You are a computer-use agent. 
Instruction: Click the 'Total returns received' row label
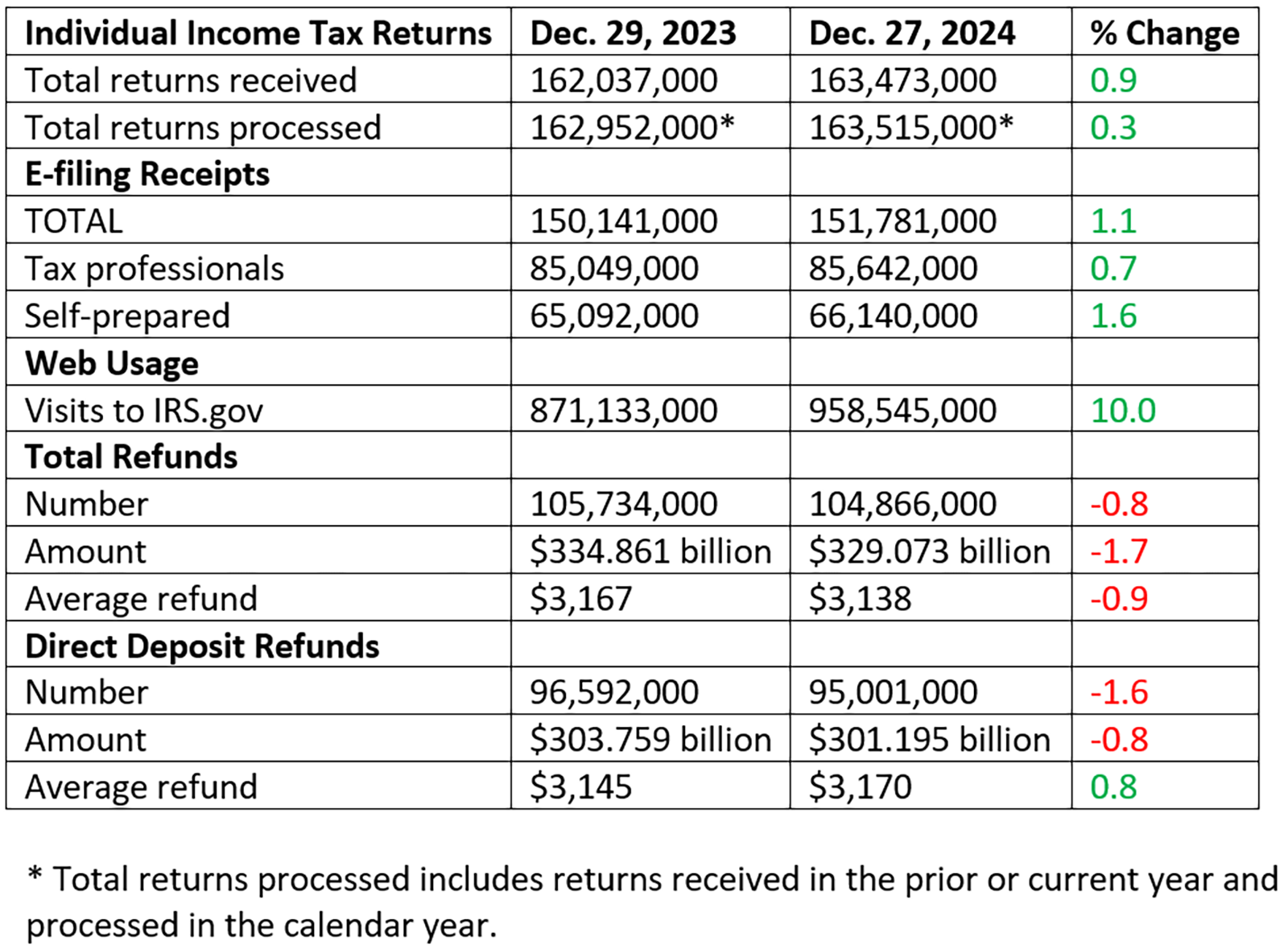[x=191, y=80]
